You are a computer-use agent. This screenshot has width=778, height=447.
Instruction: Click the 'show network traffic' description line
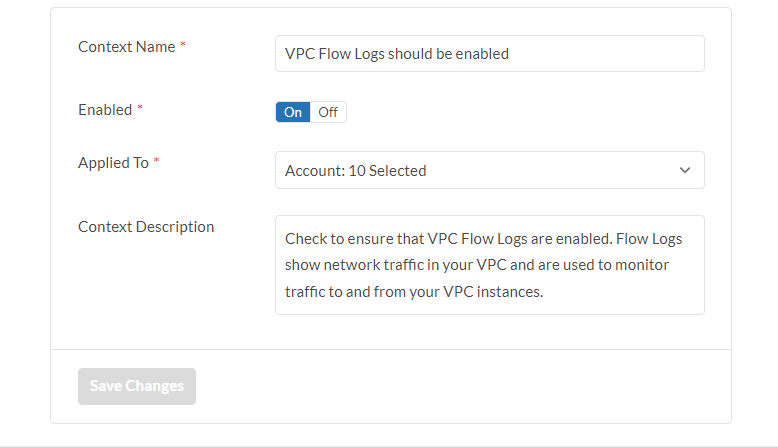click(x=477, y=265)
